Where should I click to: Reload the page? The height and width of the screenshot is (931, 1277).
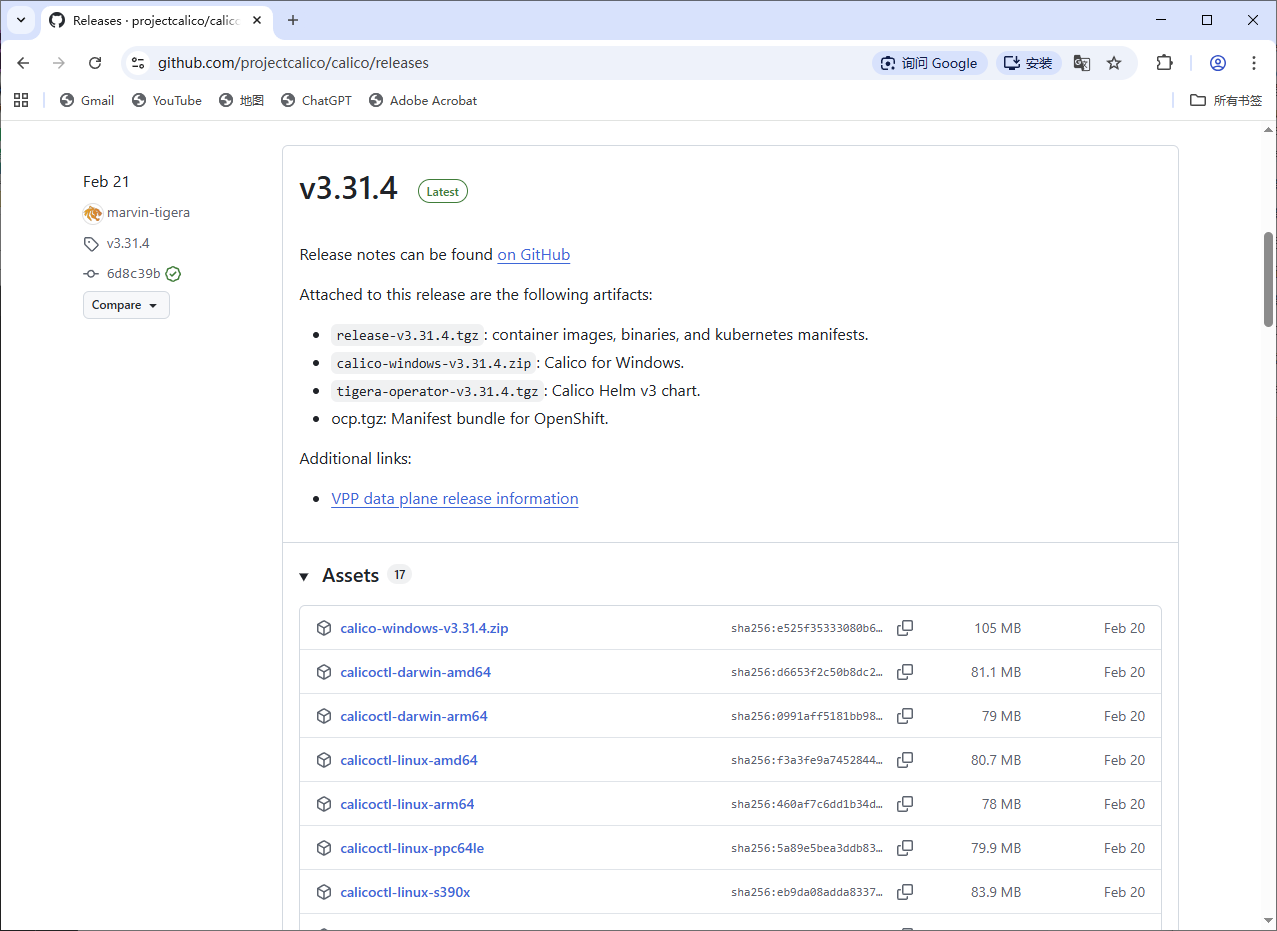click(x=95, y=63)
